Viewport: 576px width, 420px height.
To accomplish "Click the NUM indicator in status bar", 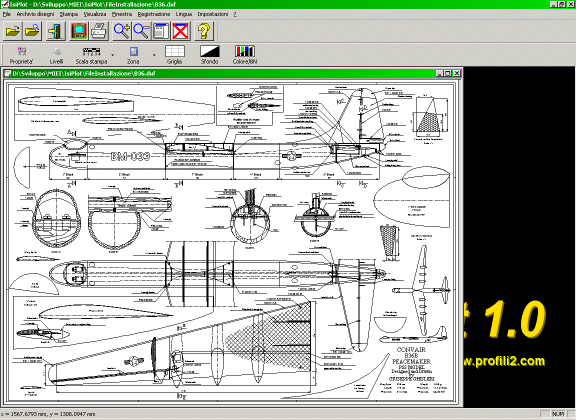I will 558,414.
